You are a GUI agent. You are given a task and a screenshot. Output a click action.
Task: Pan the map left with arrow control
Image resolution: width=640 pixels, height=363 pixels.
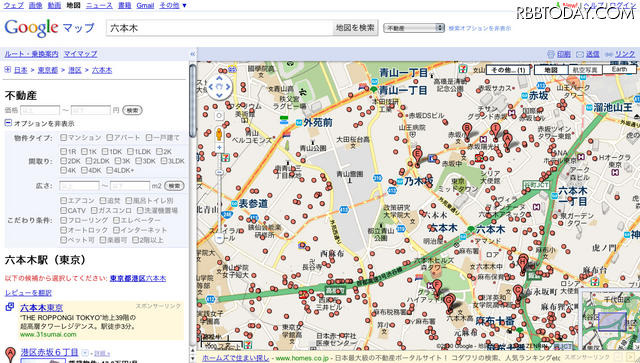(x=211, y=87)
